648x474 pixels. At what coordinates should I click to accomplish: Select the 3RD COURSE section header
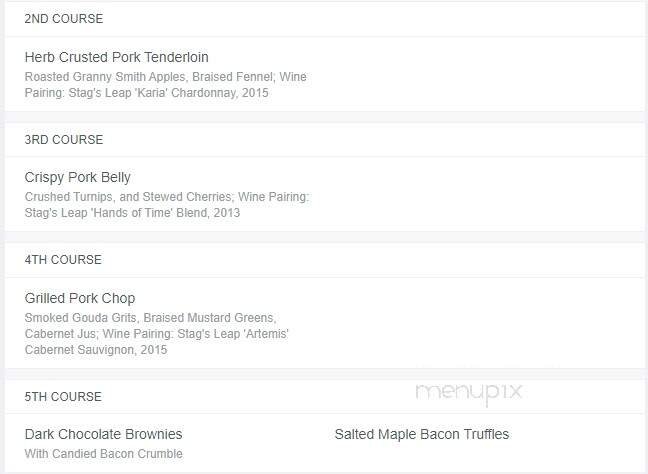pyautogui.click(x=64, y=140)
